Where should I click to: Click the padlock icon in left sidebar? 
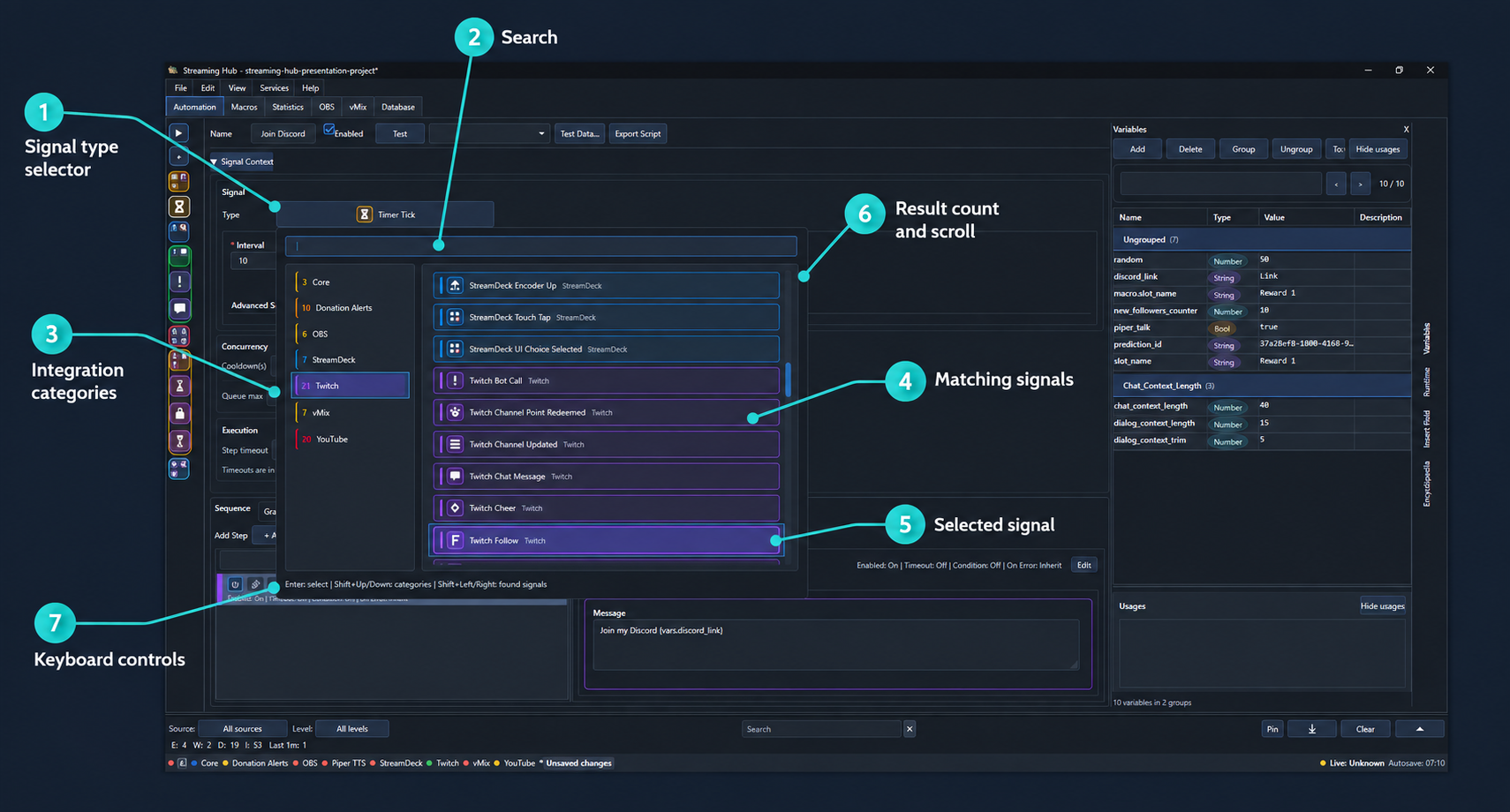tap(179, 413)
